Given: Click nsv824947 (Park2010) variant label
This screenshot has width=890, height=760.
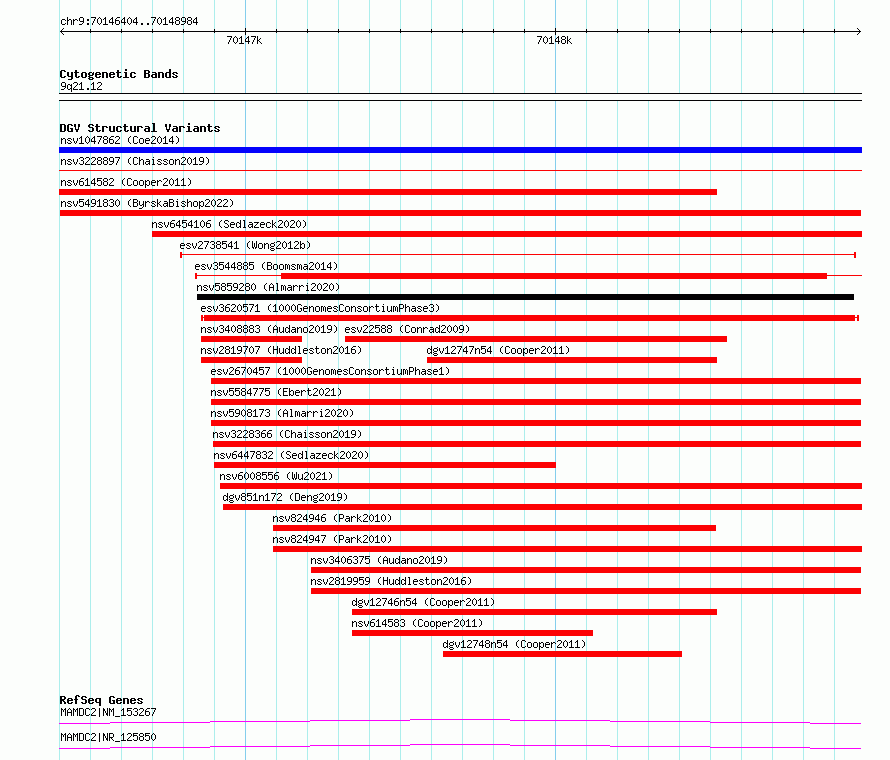Looking at the screenshot, I should pos(332,539).
